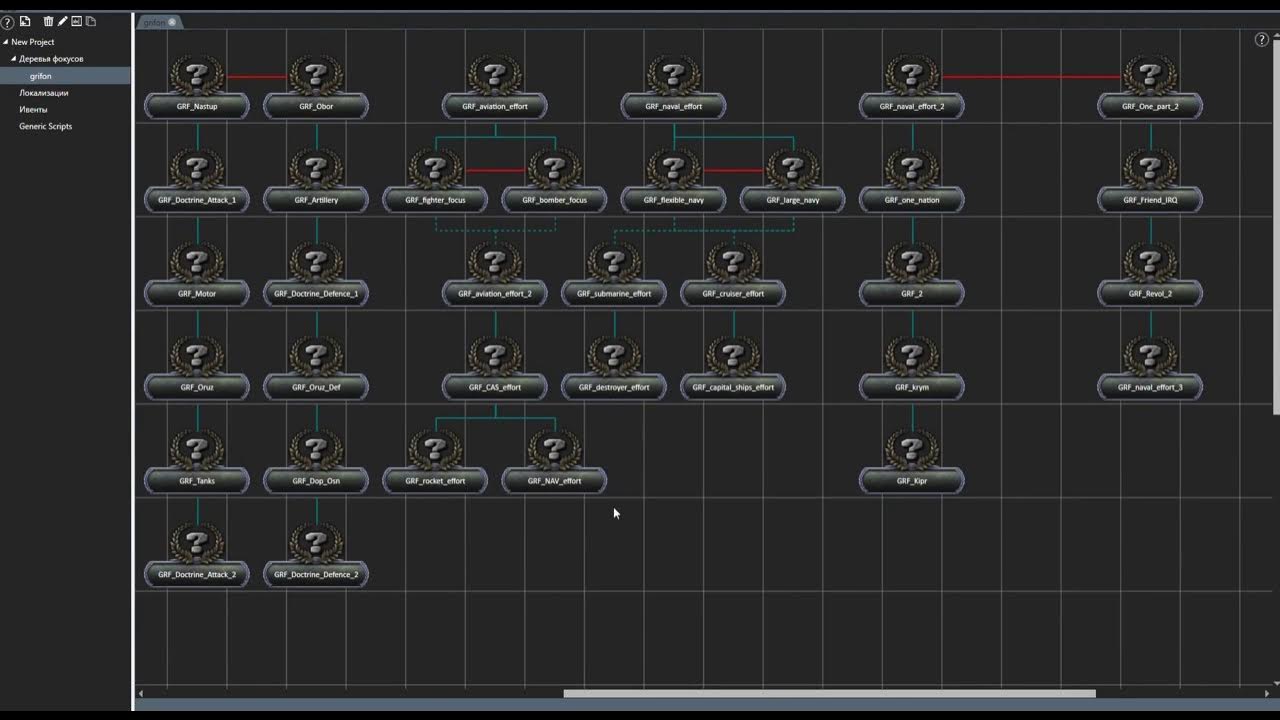Select Generic Scripts in project tree
Viewport: 1280px width, 720px height.
[x=45, y=126]
